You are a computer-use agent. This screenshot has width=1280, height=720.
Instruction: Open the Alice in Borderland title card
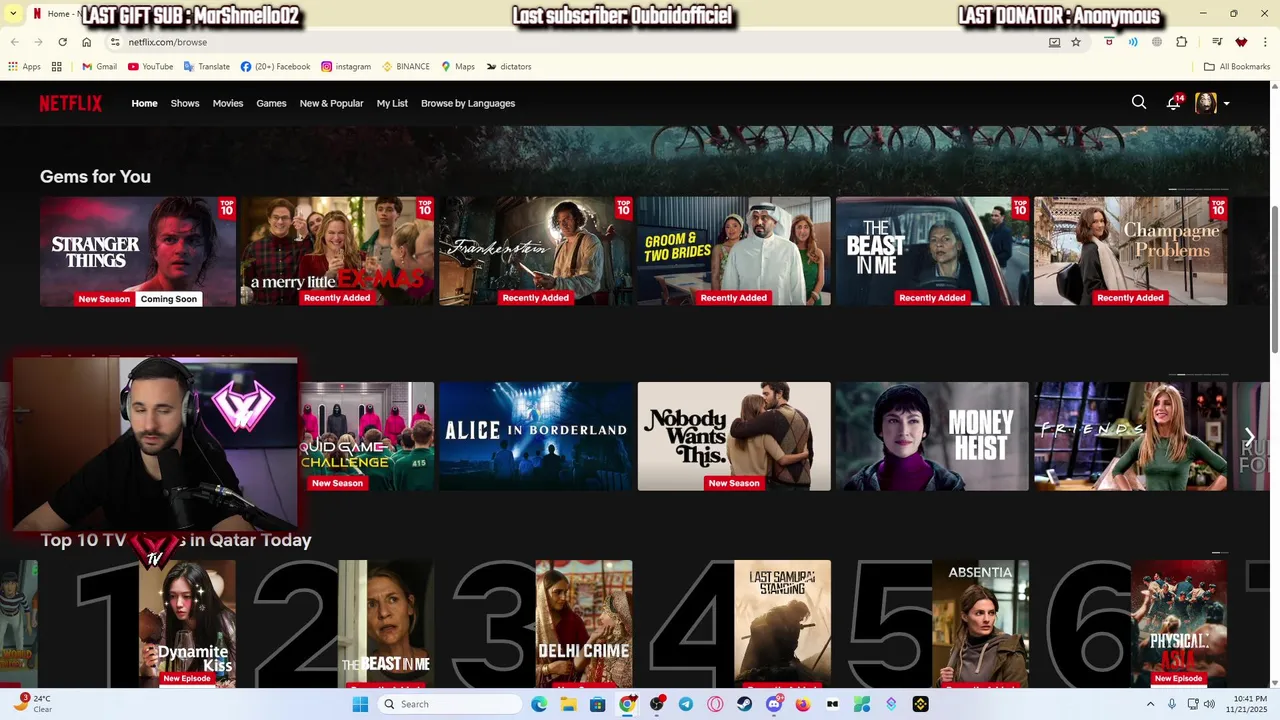(x=536, y=436)
